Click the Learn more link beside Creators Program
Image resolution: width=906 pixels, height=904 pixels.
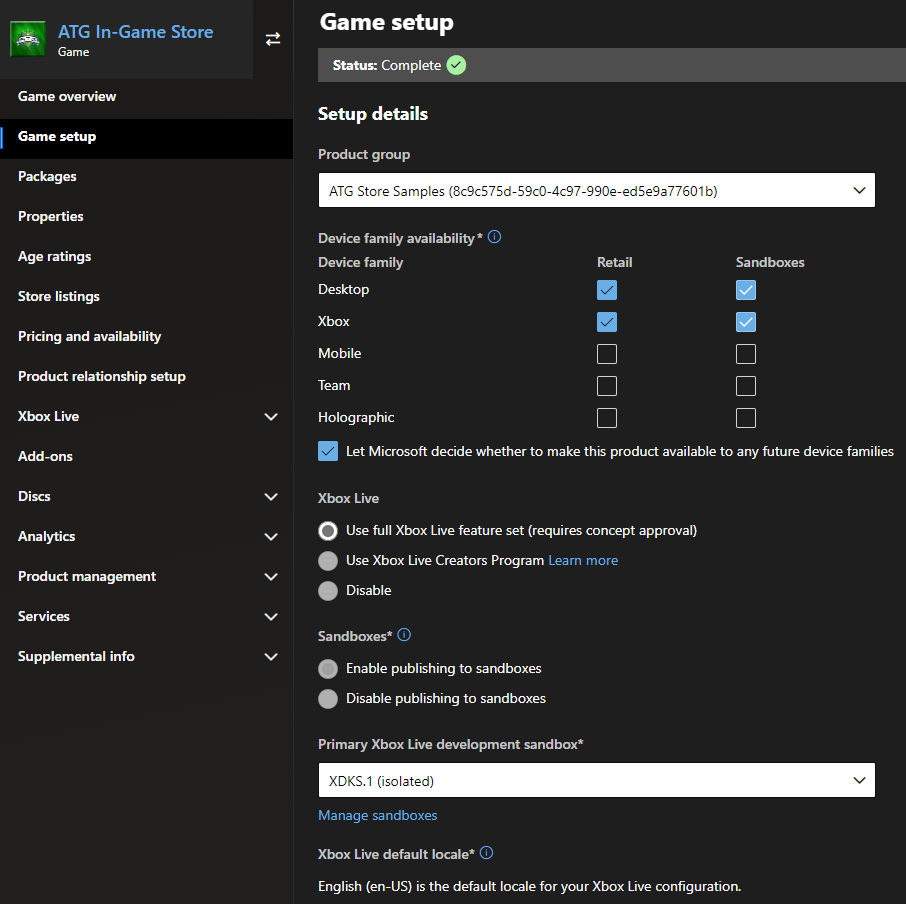point(583,561)
